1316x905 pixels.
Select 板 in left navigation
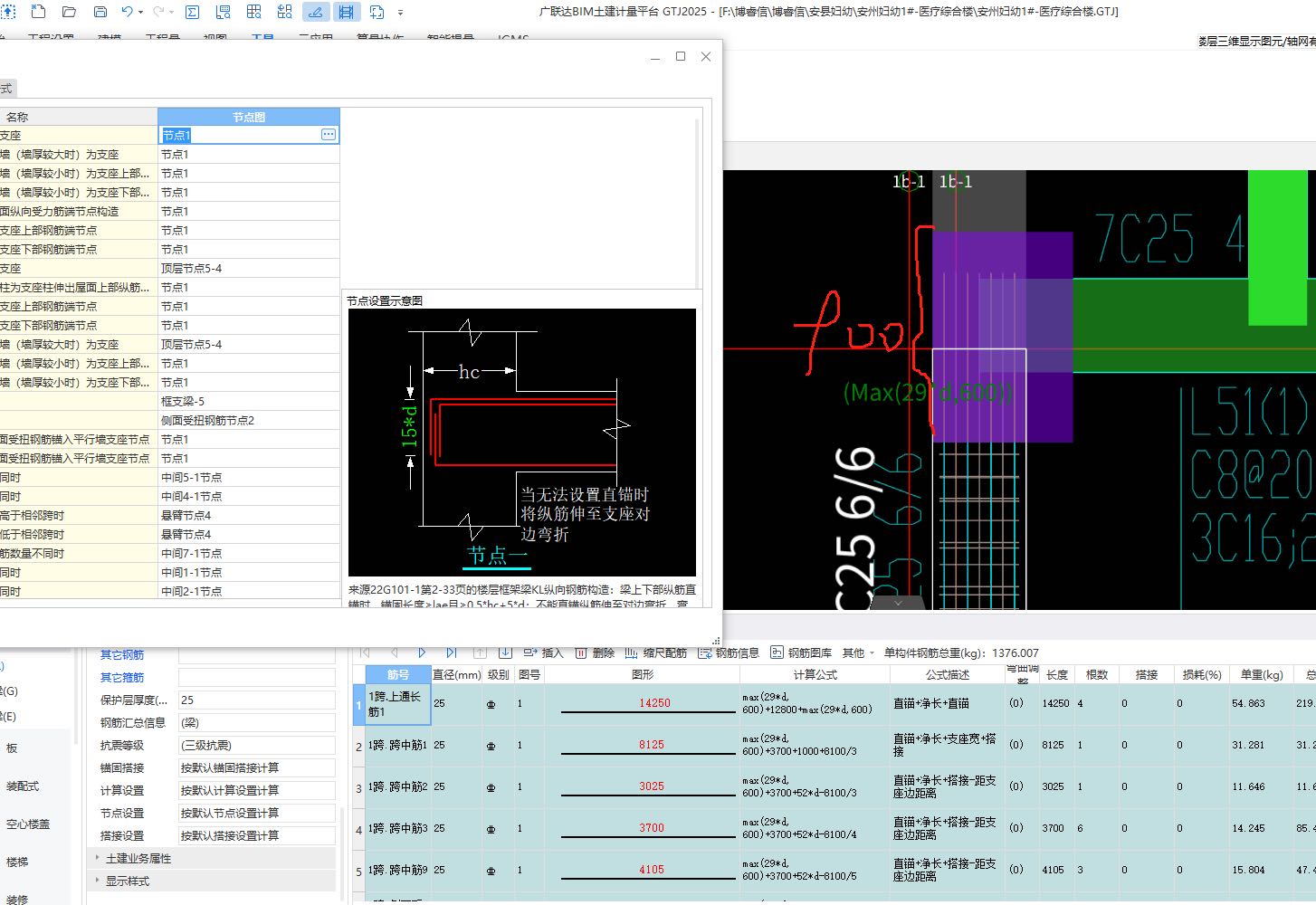click(x=12, y=748)
